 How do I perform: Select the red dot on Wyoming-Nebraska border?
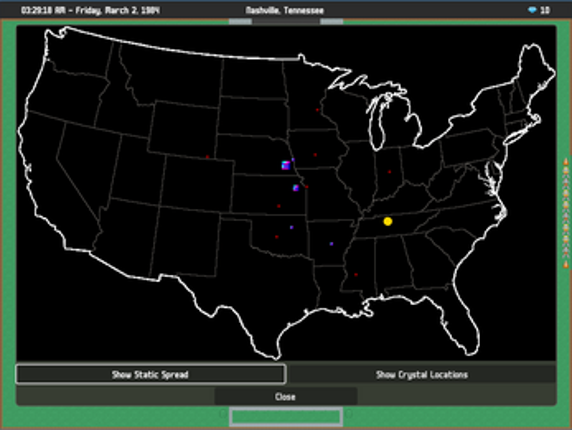tap(207, 157)
